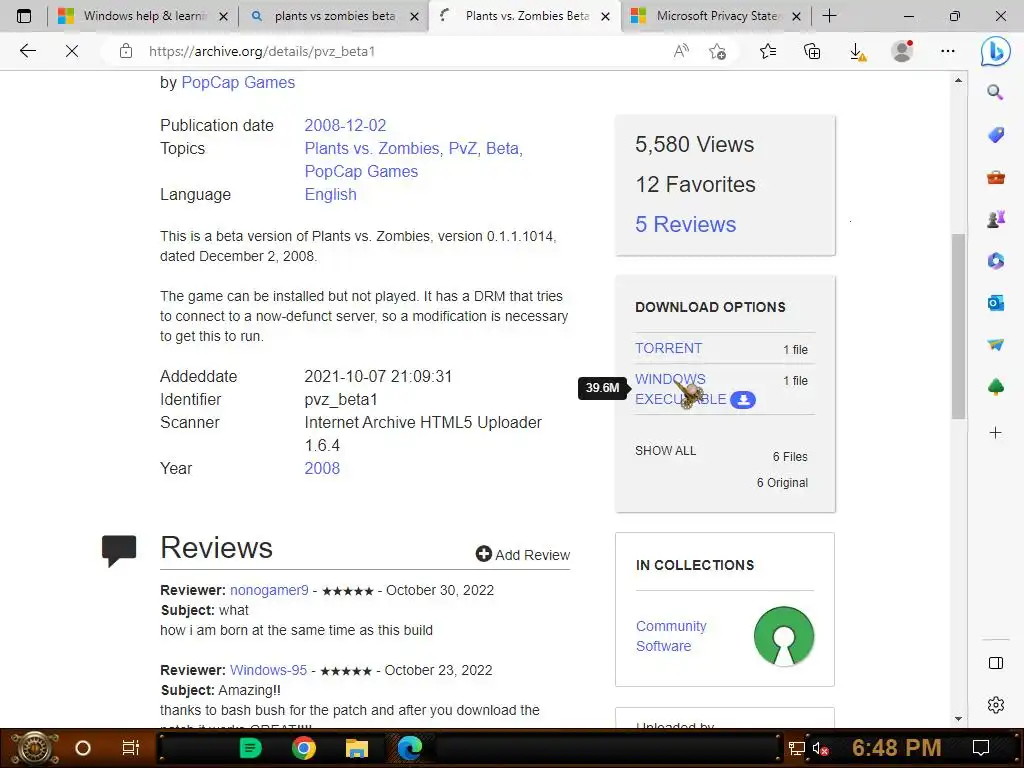
Task: Close the Windows help tab
Action: 223,16
